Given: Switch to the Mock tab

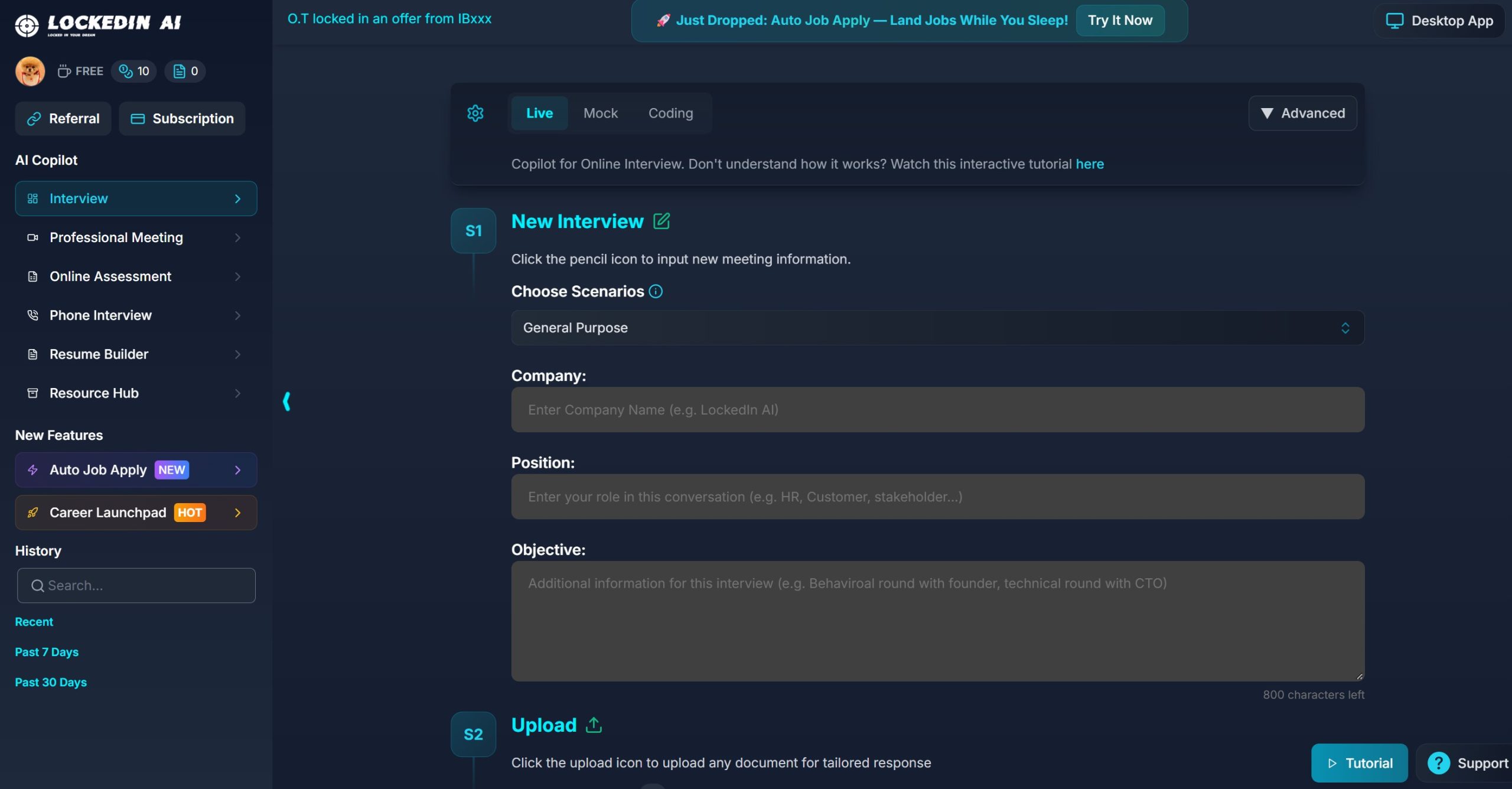Looking at the screenshot, I should (600, 113).
